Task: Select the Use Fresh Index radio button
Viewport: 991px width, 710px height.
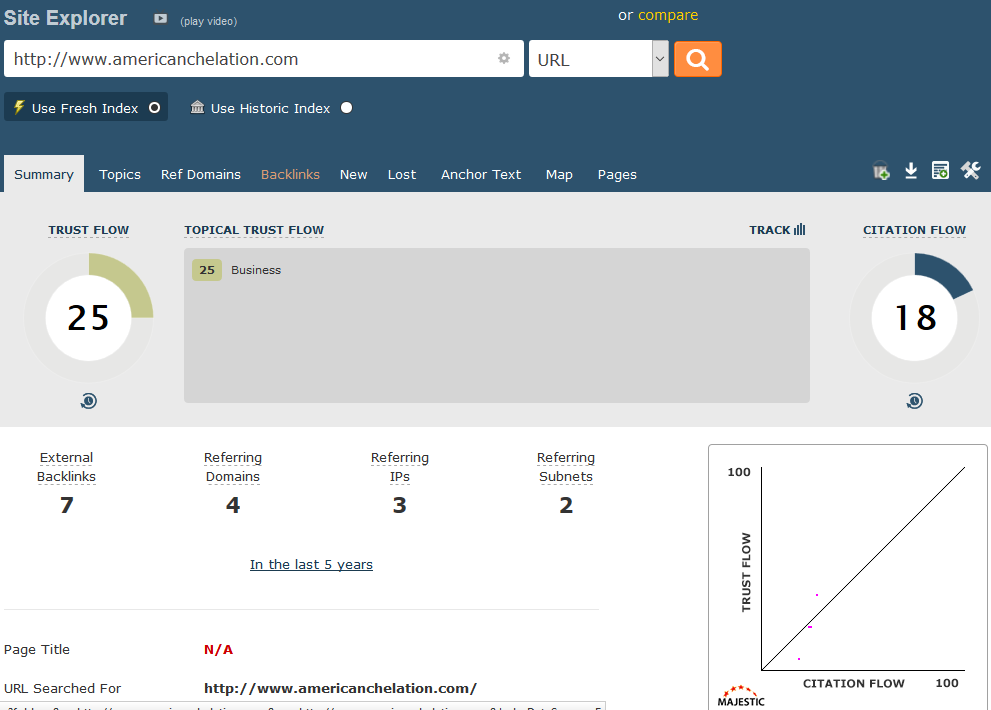Action: 154,108
